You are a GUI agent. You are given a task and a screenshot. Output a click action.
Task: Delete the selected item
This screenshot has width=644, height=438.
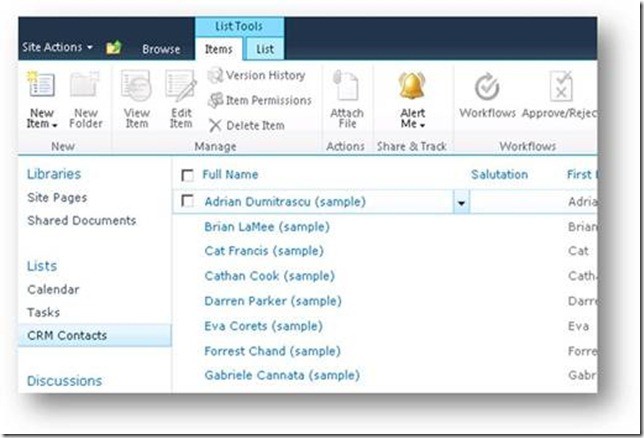click(x=250, y=125)
